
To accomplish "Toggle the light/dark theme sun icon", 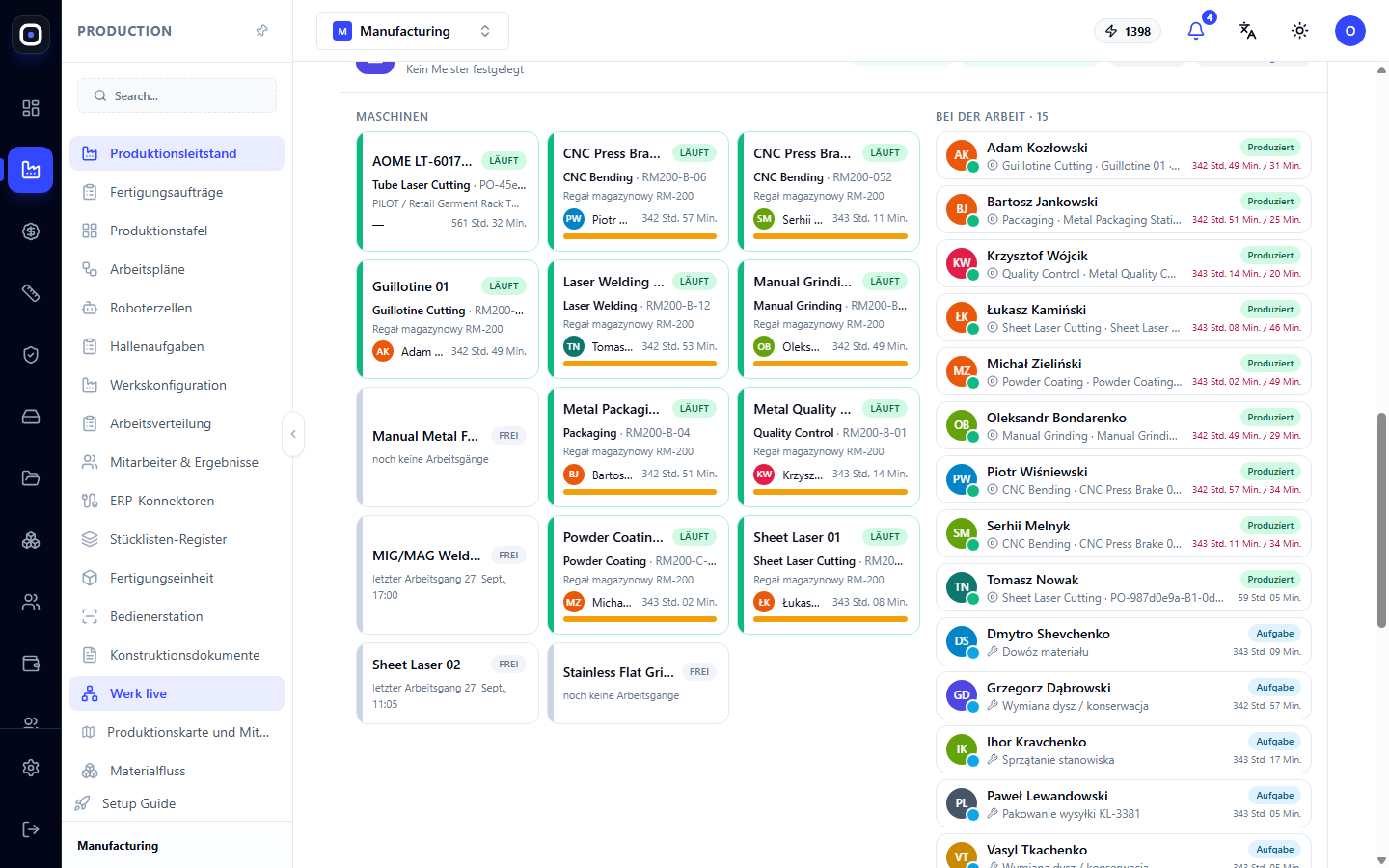I will click(1300, 31).
